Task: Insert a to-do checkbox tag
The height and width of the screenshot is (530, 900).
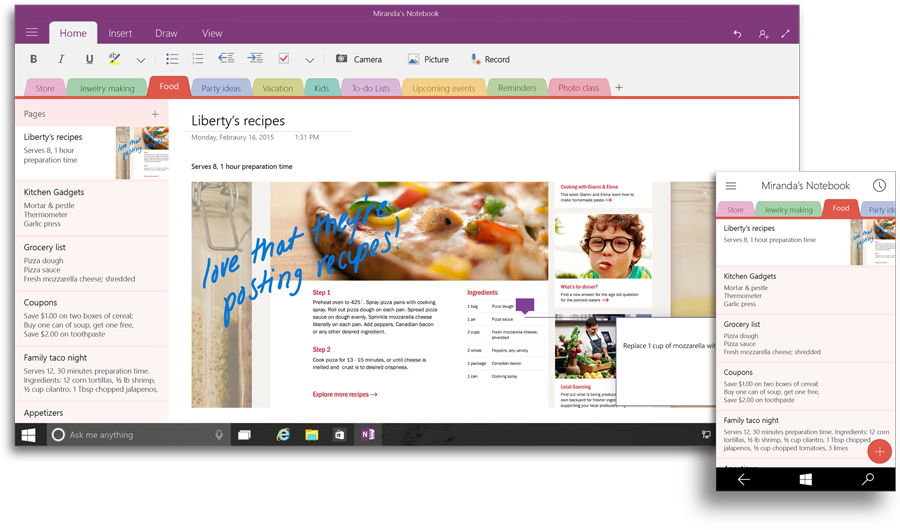Action: point(284,59)
